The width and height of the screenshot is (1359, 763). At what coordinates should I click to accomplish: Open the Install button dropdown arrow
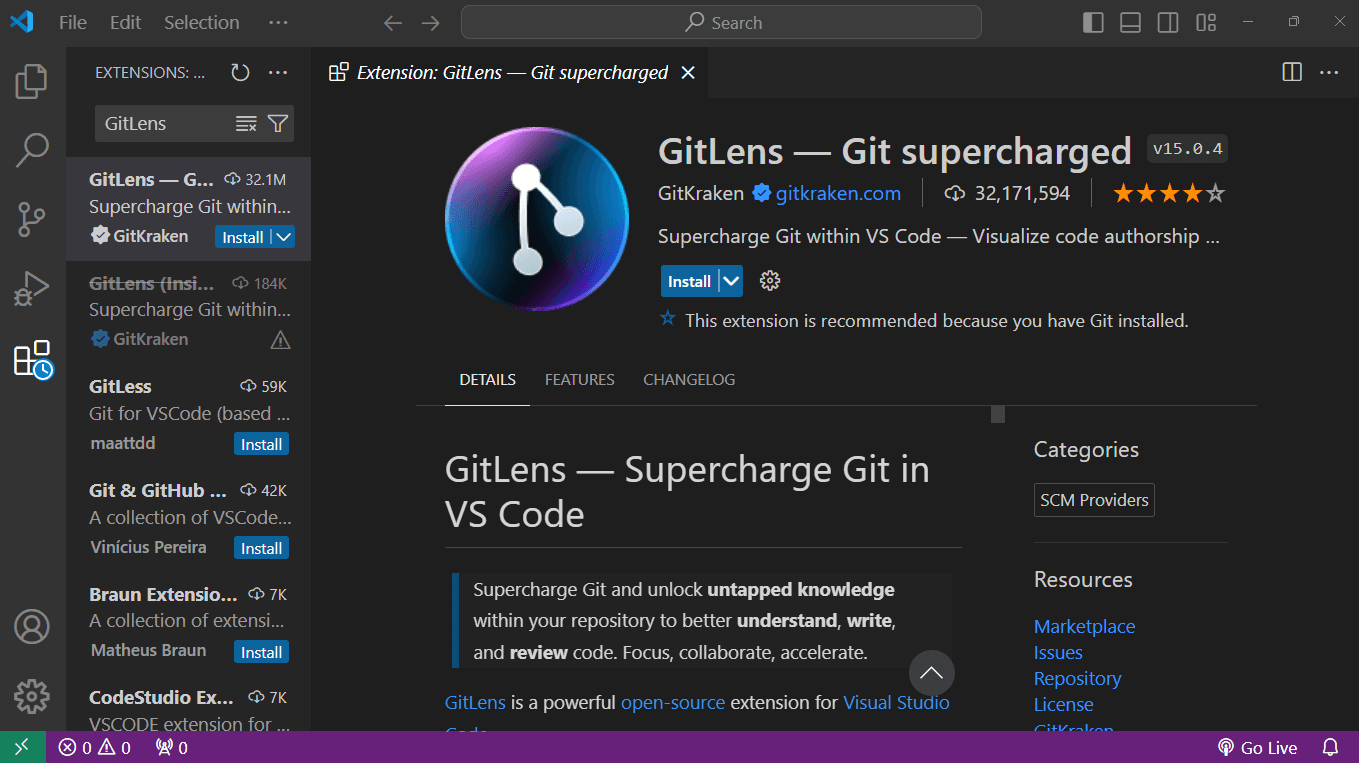point(731,281)
